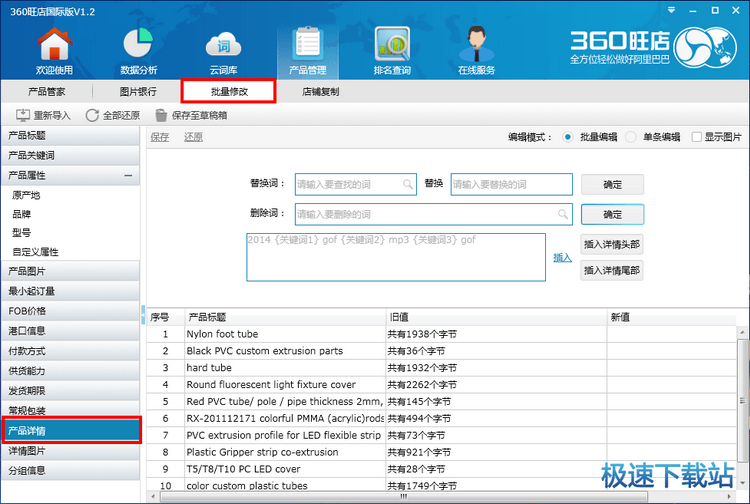Select 分组信息 in sidebar
Image resolution: width=750 pixels, height=504 pixels.
click(x=71, y=471)
